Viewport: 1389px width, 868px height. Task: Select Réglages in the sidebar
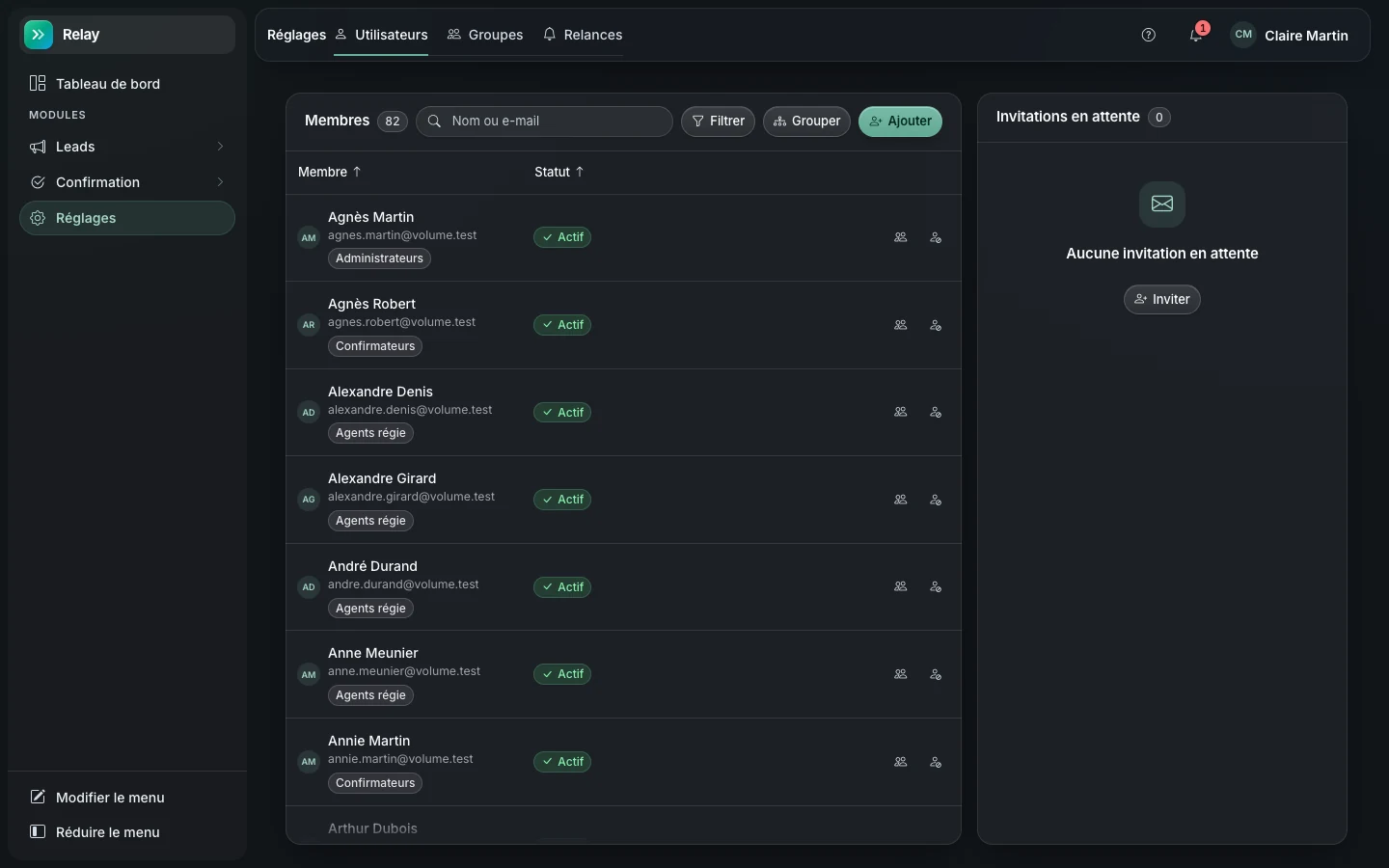[x=127, y=218]
